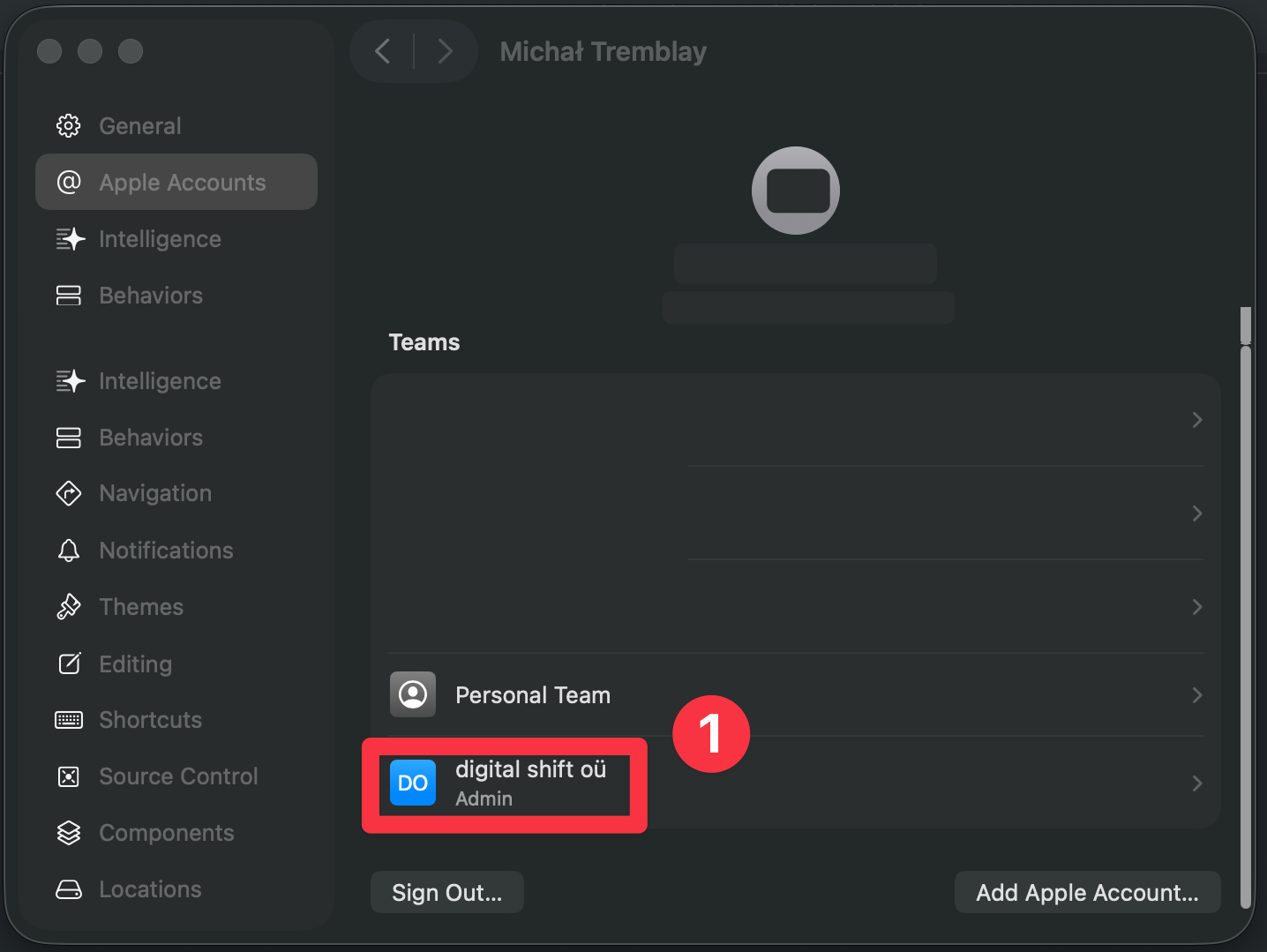The image size is (1267, 952).
Task: Click the Editing pencil icon
Action: click(68, 663)
